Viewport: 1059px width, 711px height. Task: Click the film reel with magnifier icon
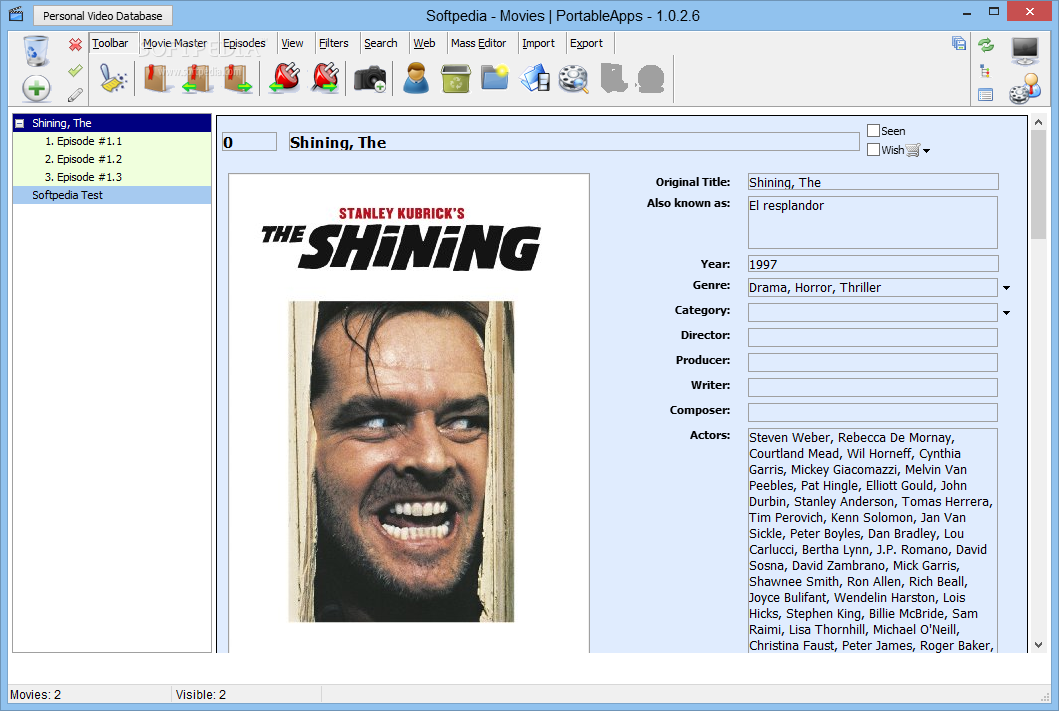click(573, 79)
